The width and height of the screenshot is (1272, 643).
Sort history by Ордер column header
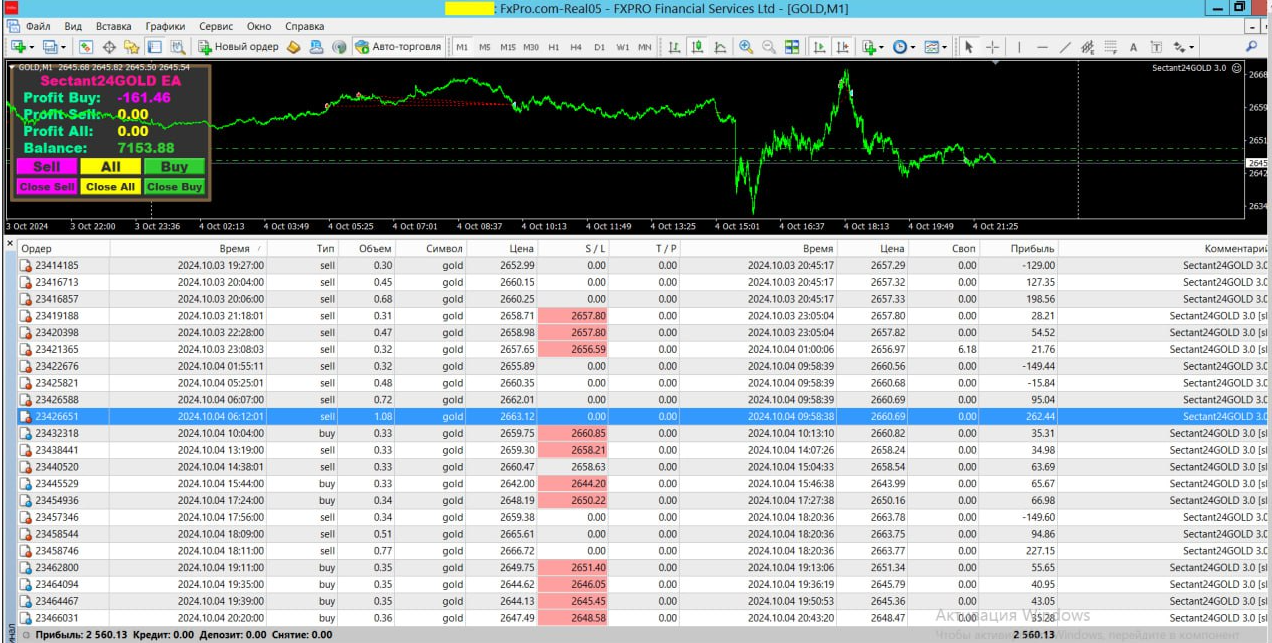pos(63,249)
